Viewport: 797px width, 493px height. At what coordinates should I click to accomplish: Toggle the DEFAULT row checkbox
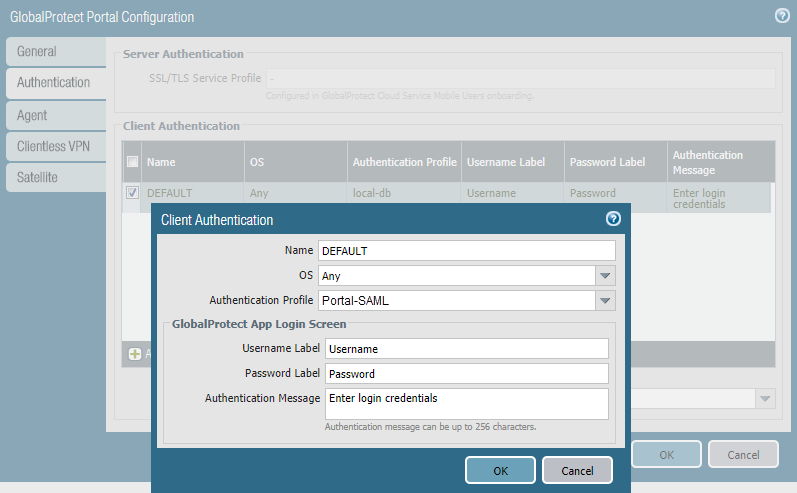133,193
